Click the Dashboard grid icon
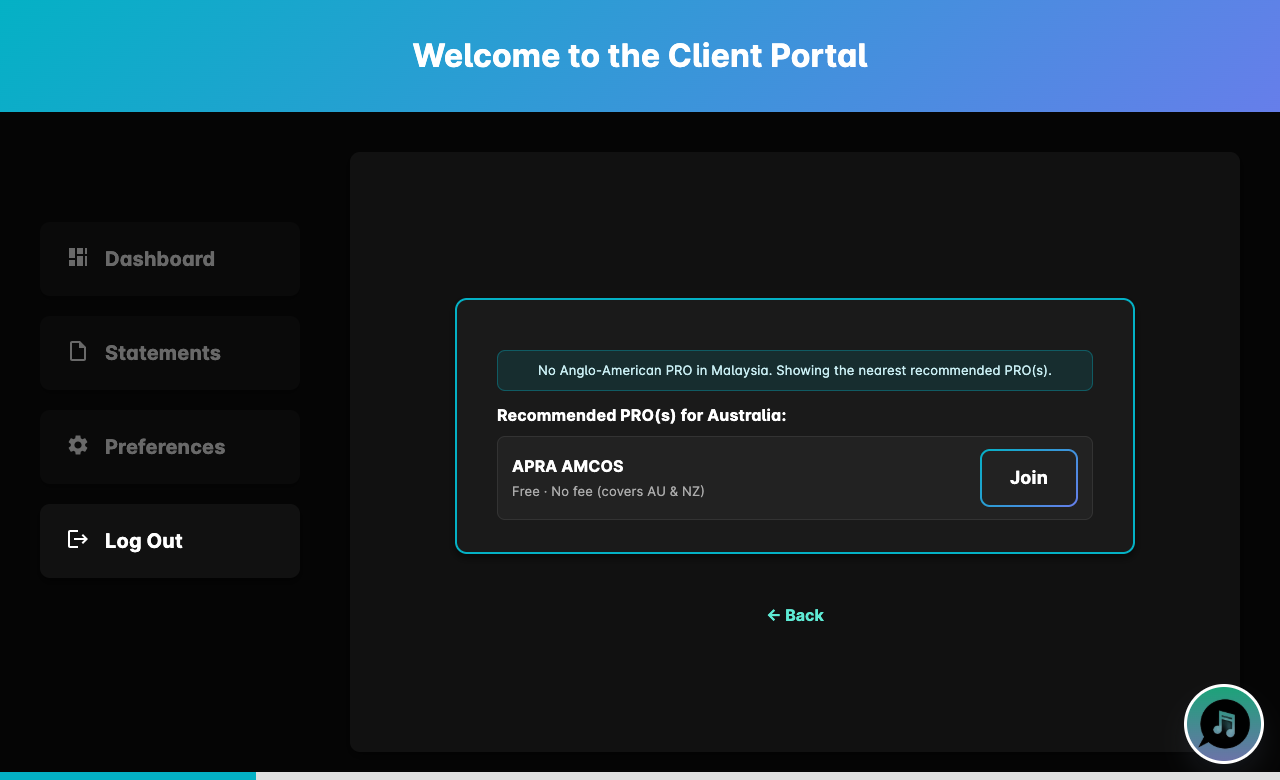1280x780 pixels. coord(78,258)
